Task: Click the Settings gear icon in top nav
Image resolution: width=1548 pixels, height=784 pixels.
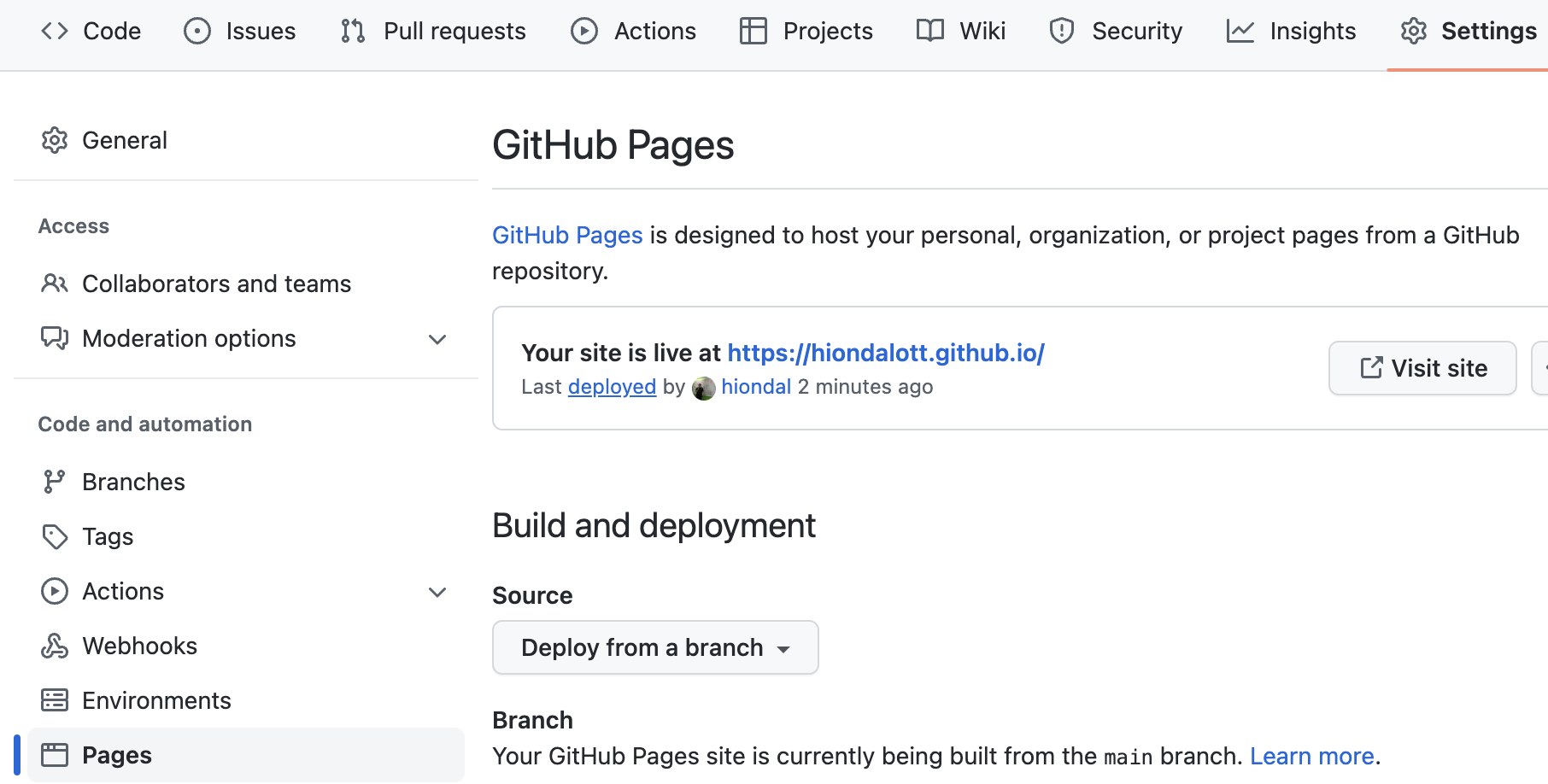Action: click(x=1414, y=31)
